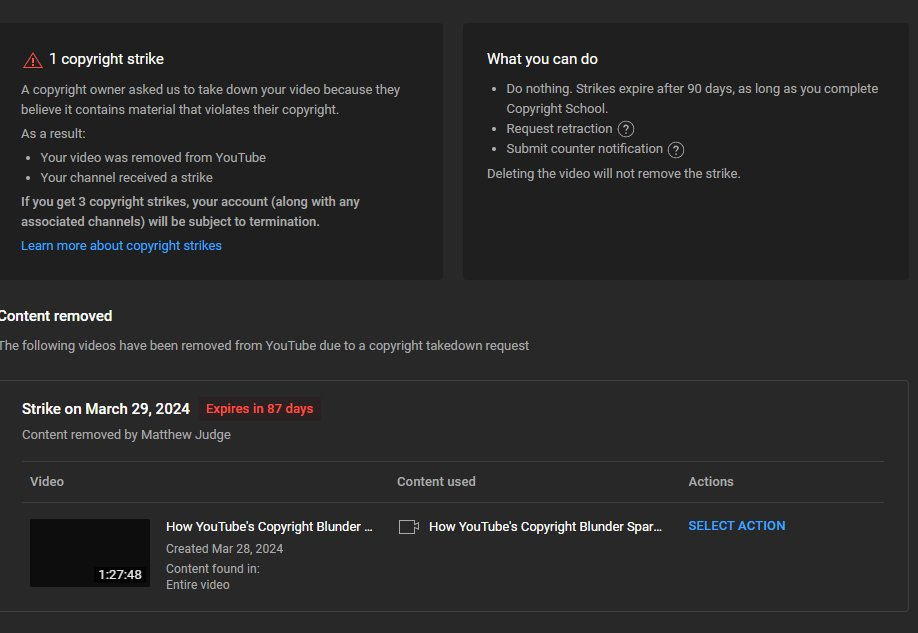
Task: Click Content removed by Matthew Judge text
Action: (126, 435)
